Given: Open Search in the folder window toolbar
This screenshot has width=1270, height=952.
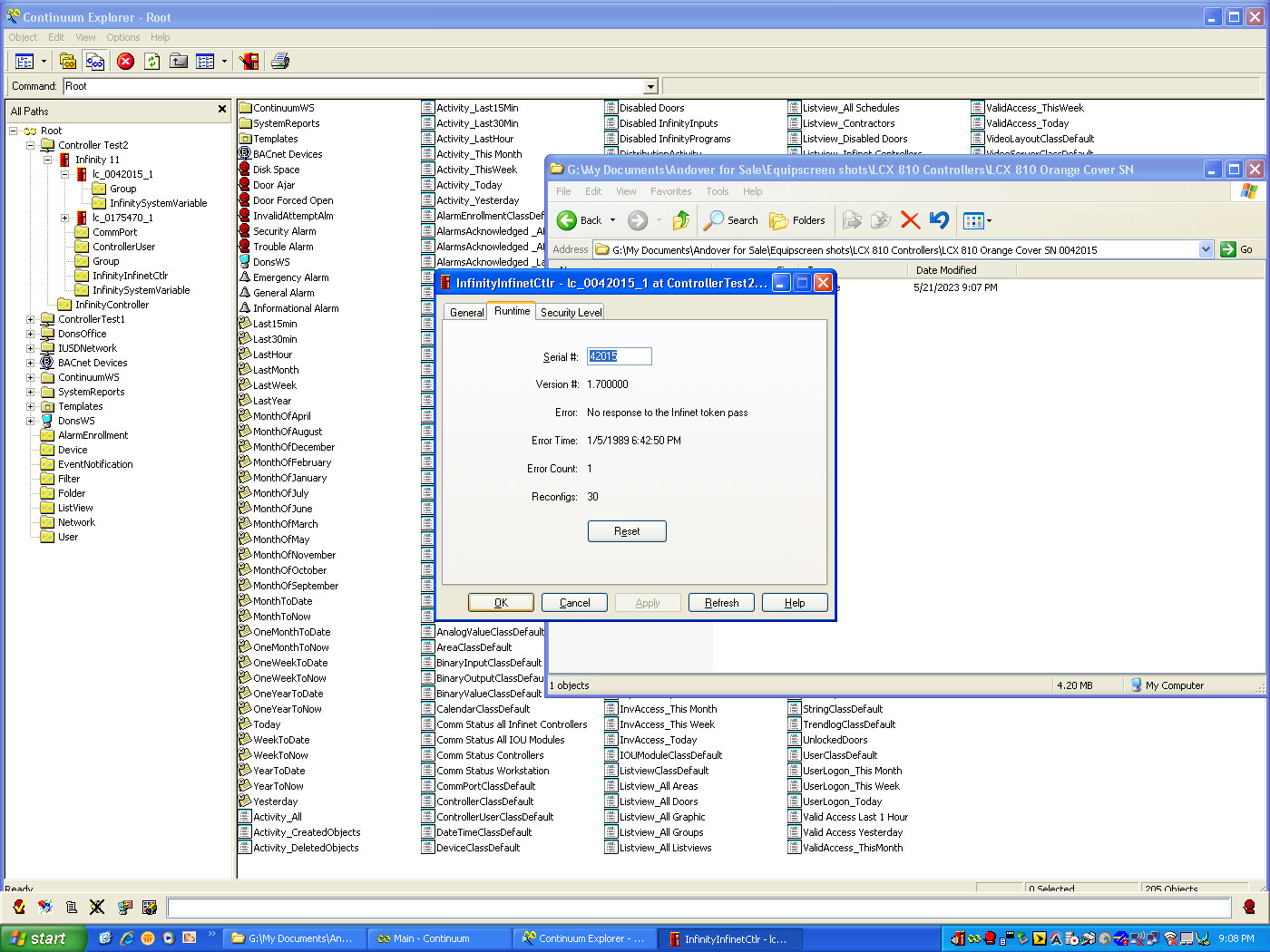Looking at the screenshot, I should [731, 220].
